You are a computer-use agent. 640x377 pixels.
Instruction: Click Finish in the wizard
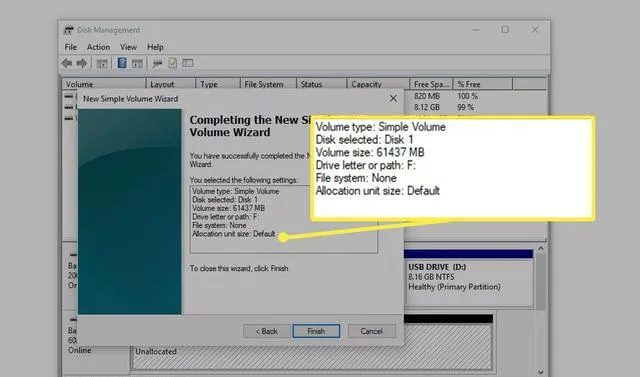[316, 331]
